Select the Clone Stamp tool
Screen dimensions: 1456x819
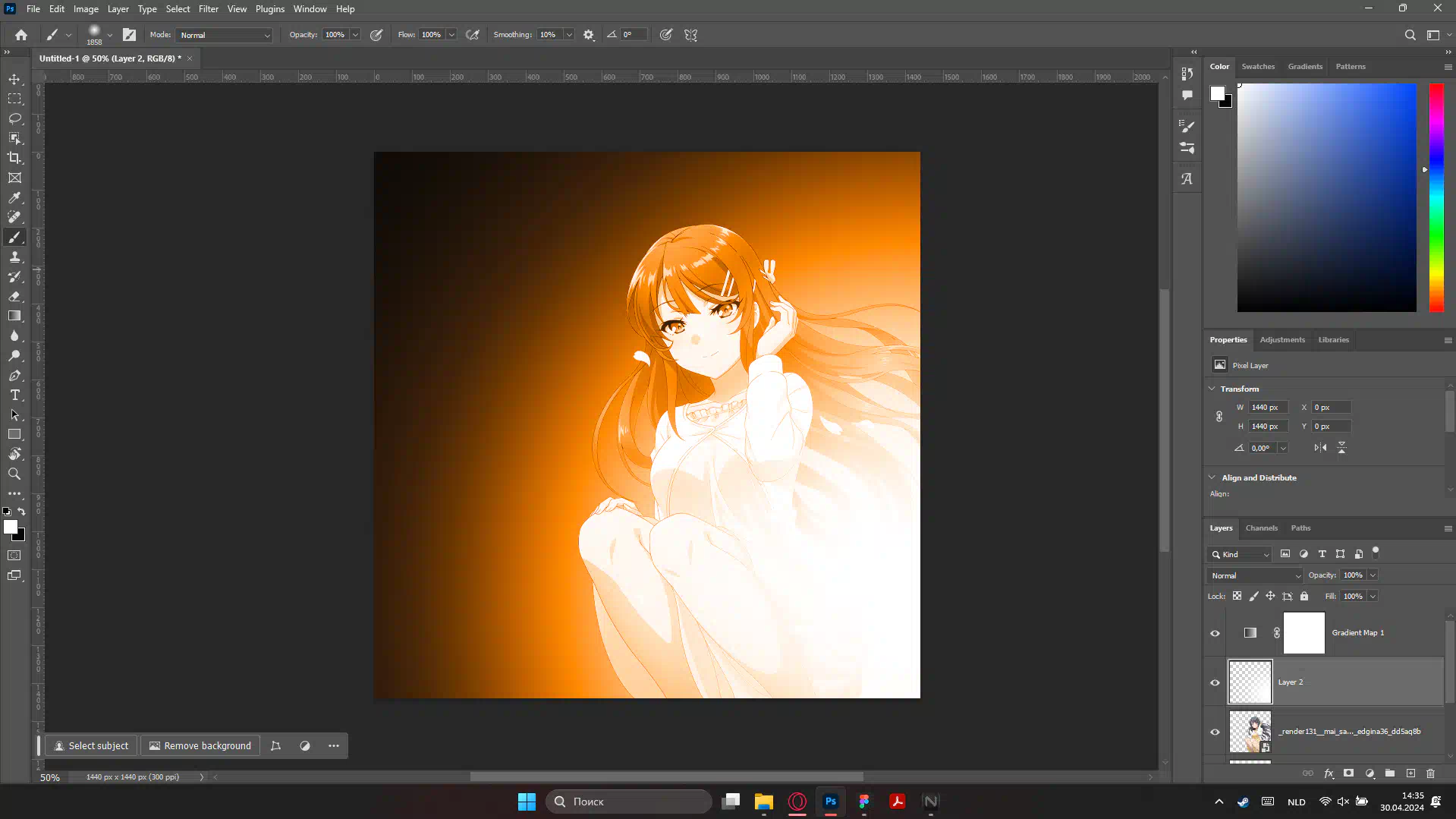coord(14,257)
